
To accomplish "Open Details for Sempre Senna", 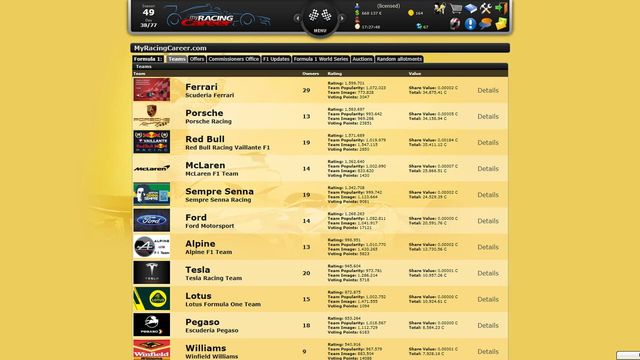I will (x=488, y=195).
